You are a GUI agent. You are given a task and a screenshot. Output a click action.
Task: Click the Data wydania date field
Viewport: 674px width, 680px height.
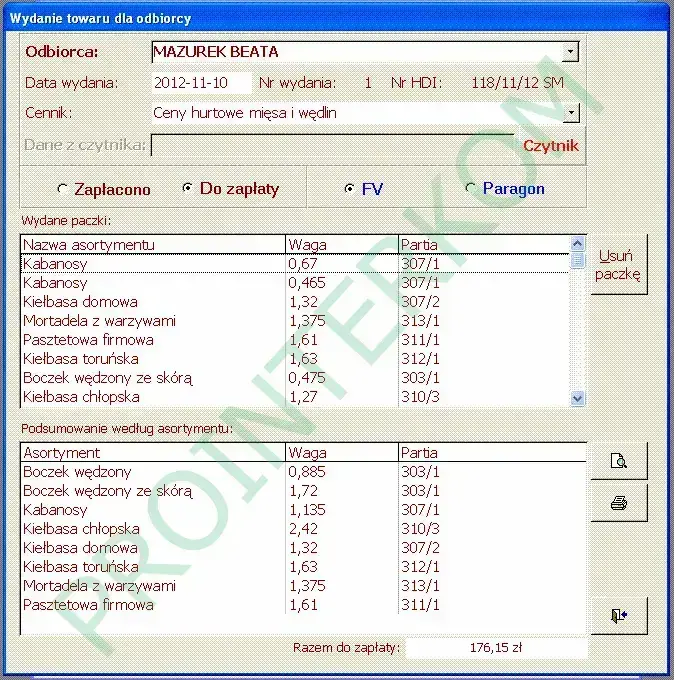[x=202, y=83]
